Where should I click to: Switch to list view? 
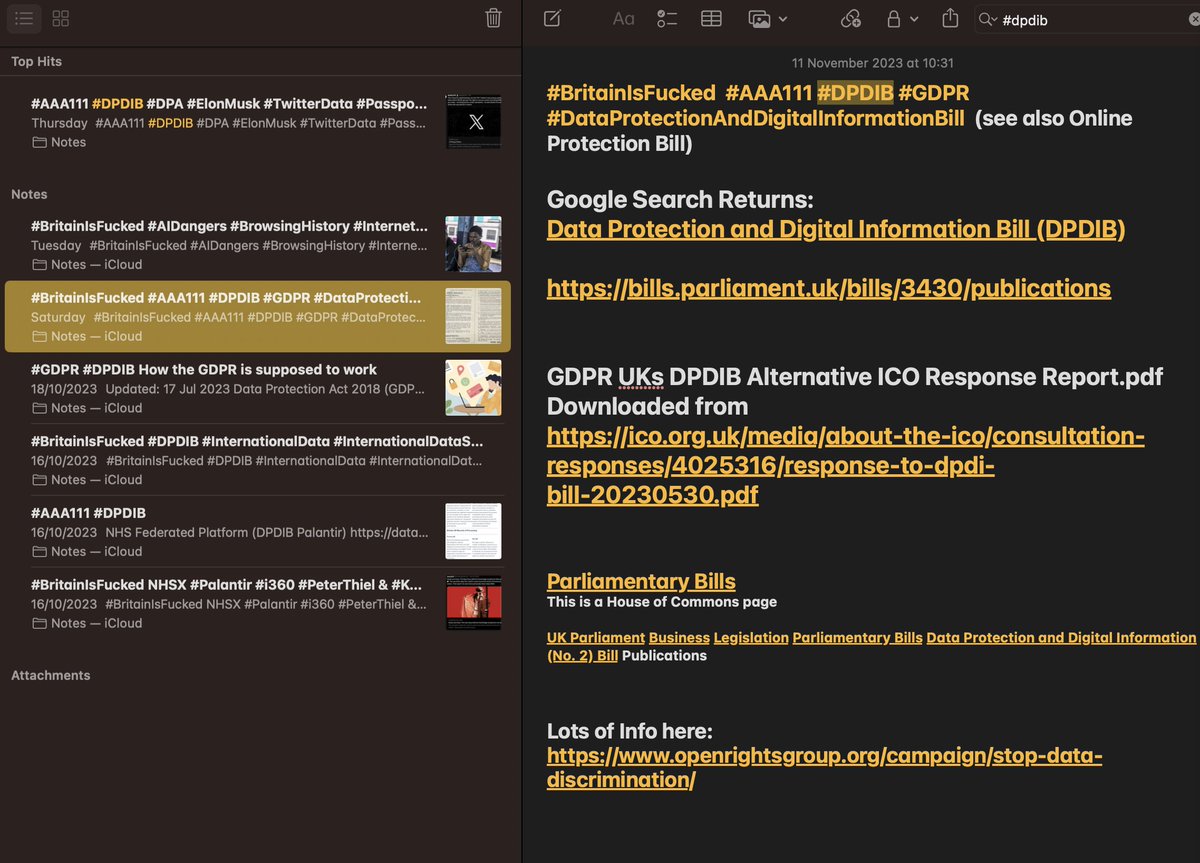[x=24, y=18]
